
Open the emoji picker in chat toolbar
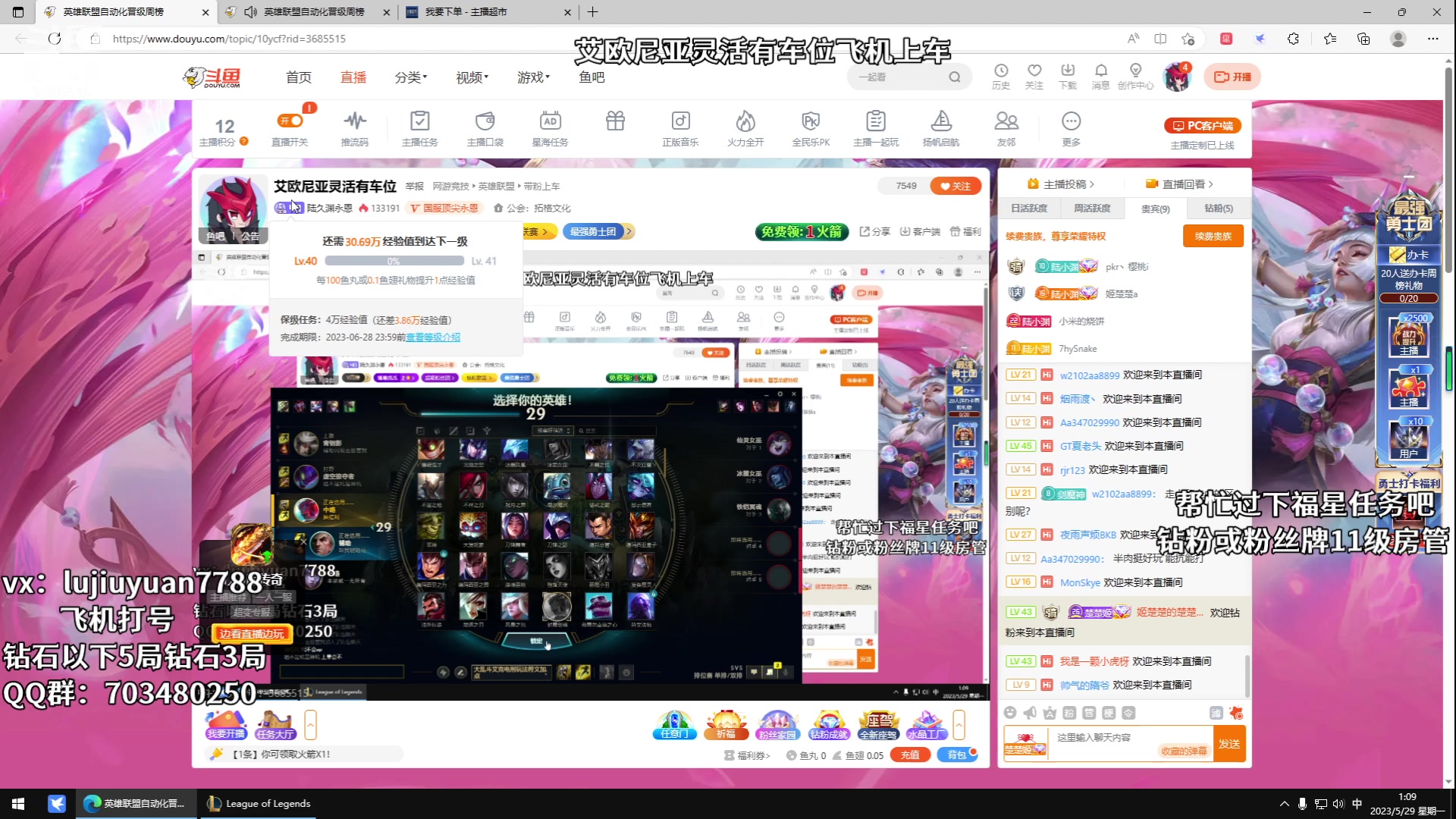click(1009, 713)
